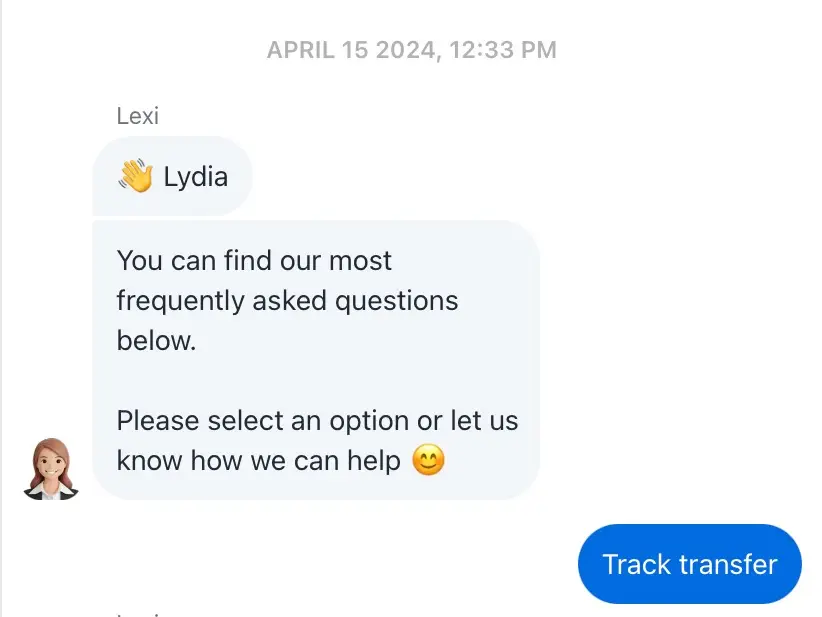Click empty chat area right of Lydia bubble
The width and height of the screenshot is (822, 617).
point(524,176)
